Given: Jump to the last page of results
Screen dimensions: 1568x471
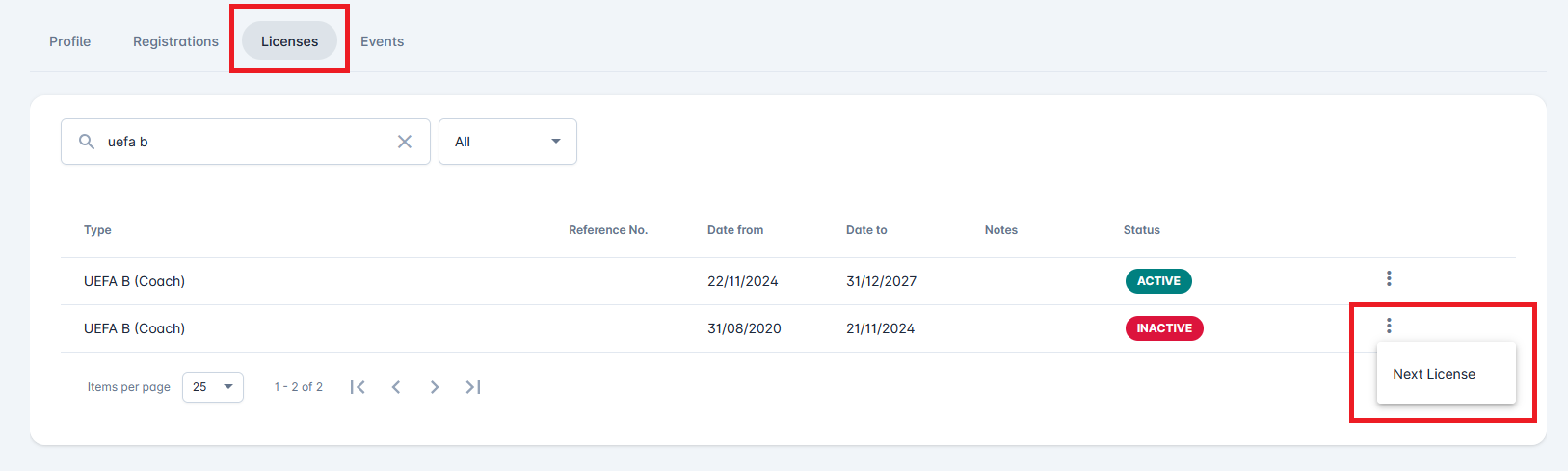Looking at the screenshot, I should (473, 387).
